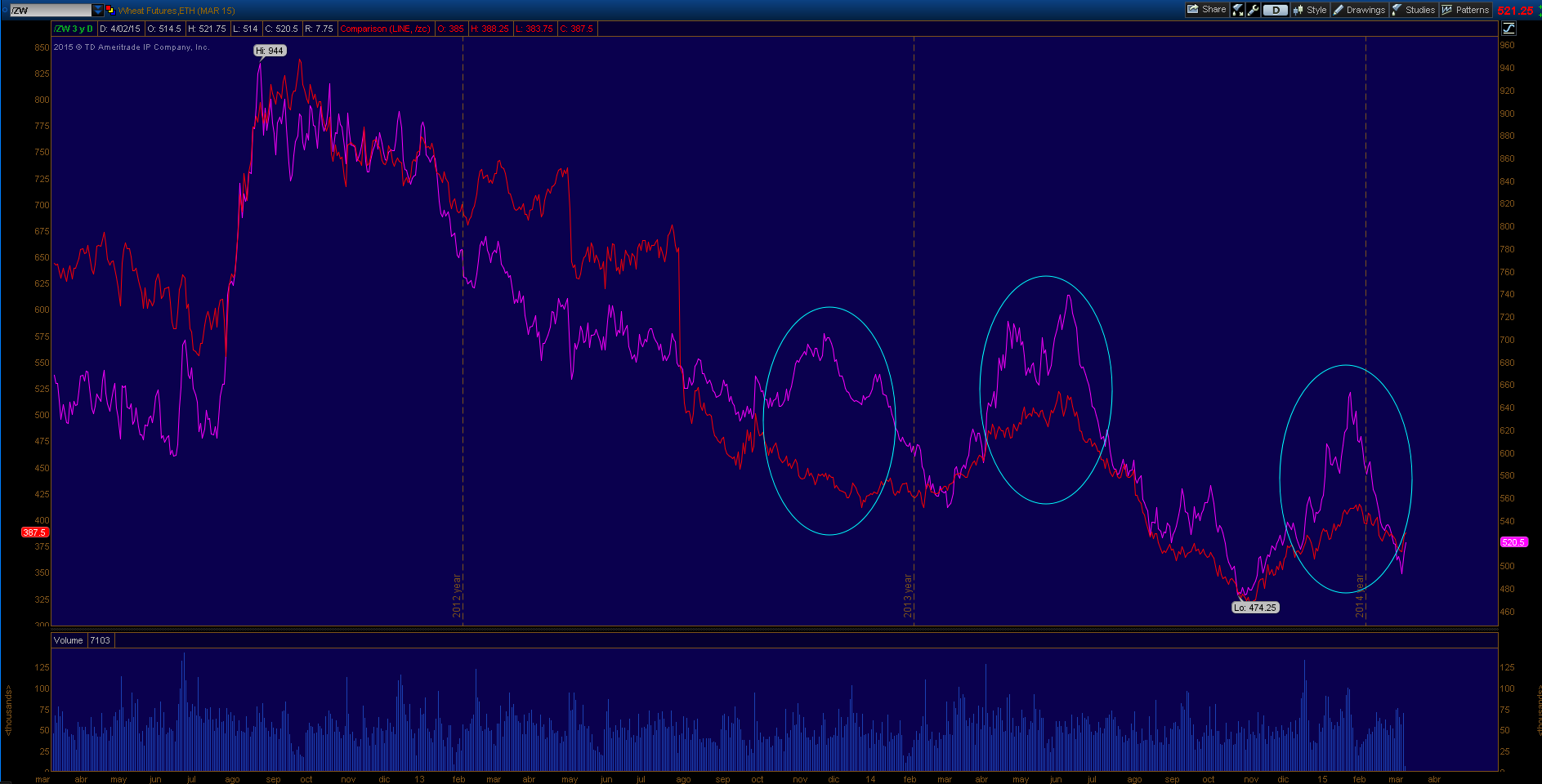Image resolution: width=1542 pixels, height=784 pixels.
Task: Click the R: 7.75 range value
Action: click(x=320, y=29)
